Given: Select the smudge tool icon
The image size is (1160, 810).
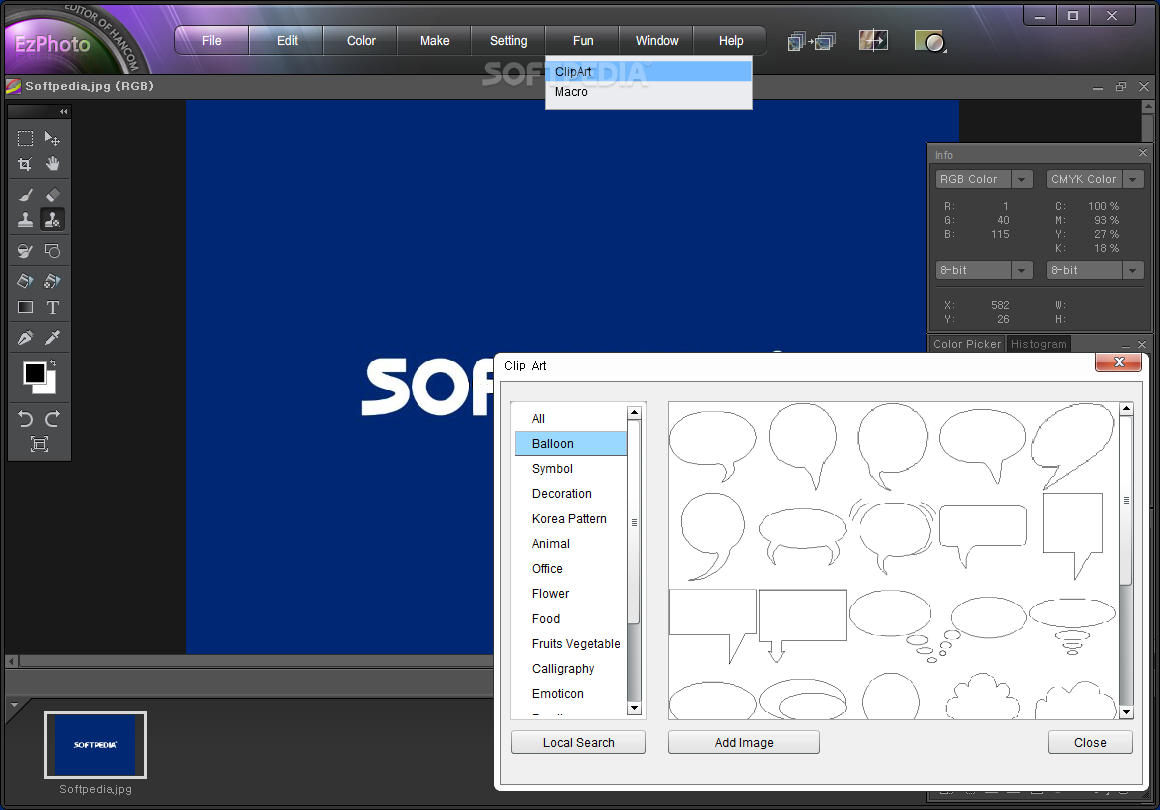Looking at the screenshot, I should (x=25, y=251).
